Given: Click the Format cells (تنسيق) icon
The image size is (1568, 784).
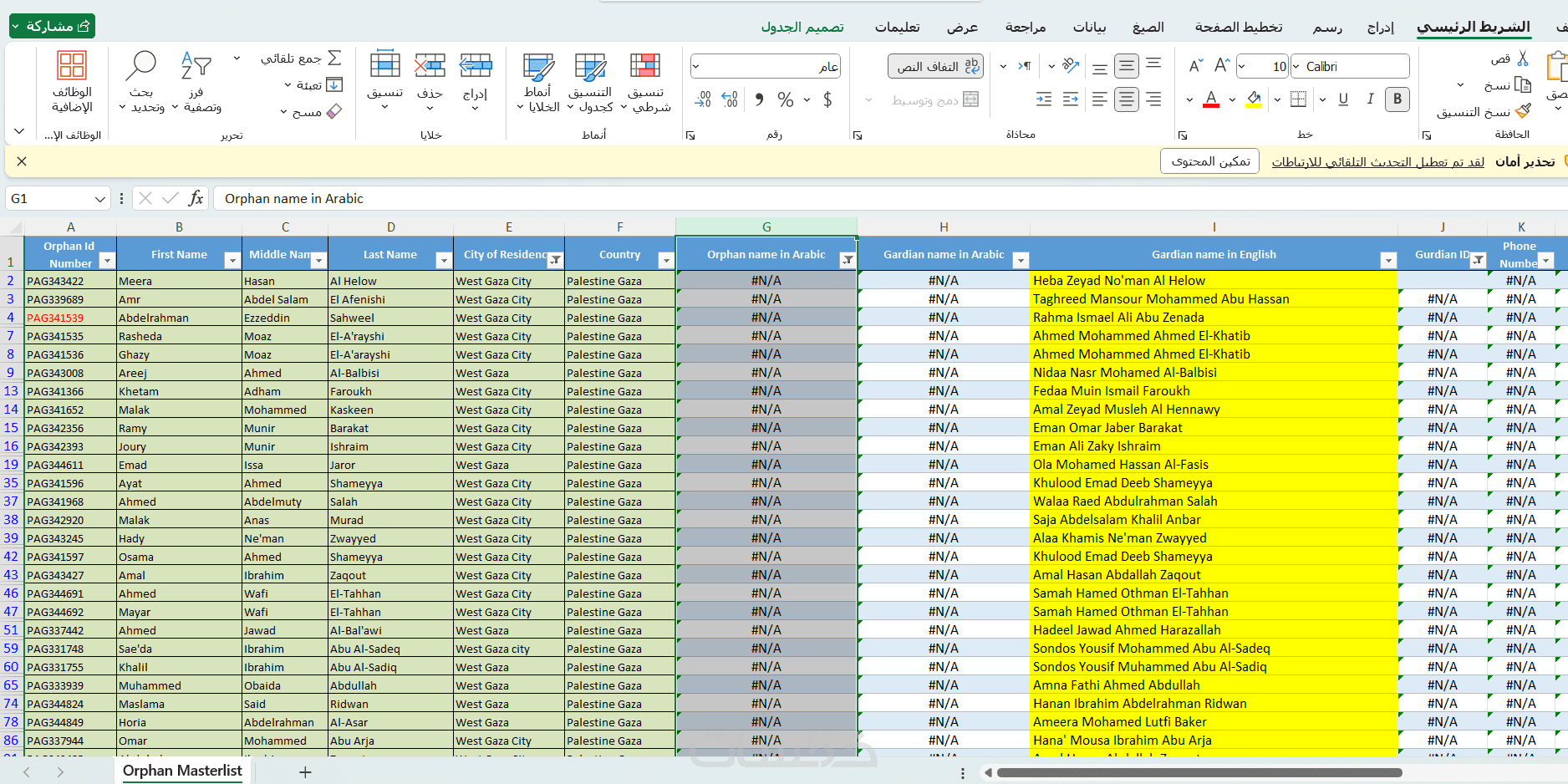Looking at the screenshot, I should (x=384, y=65).
